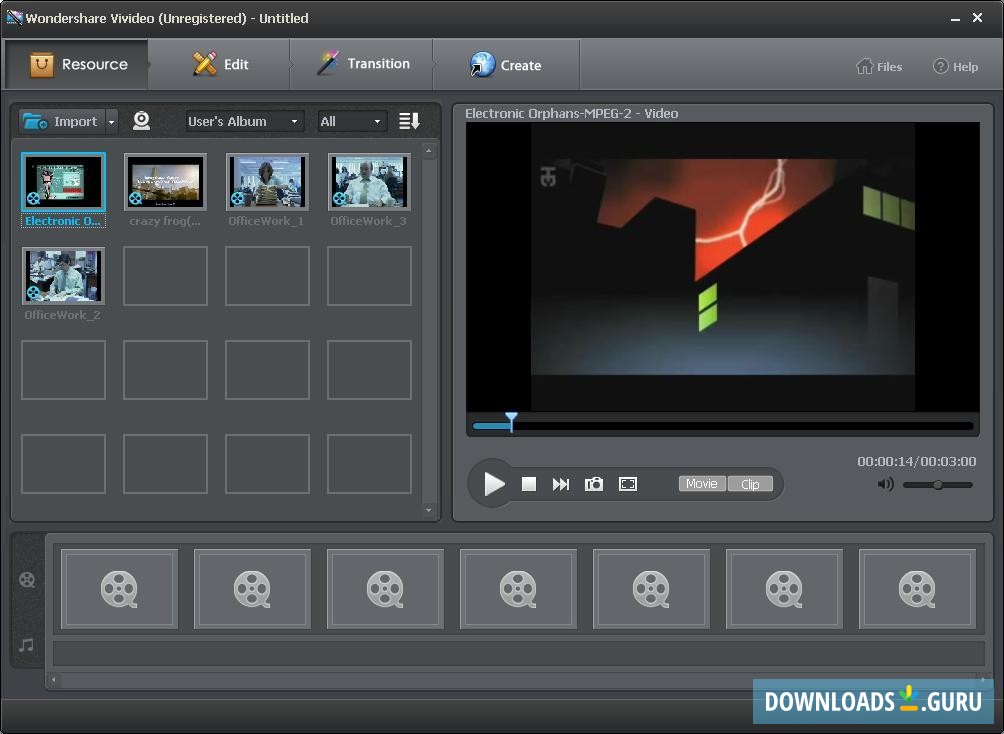The image size is (1004, 734).
Task: Select the music track icon on timeline
Action: coord(27,645)
